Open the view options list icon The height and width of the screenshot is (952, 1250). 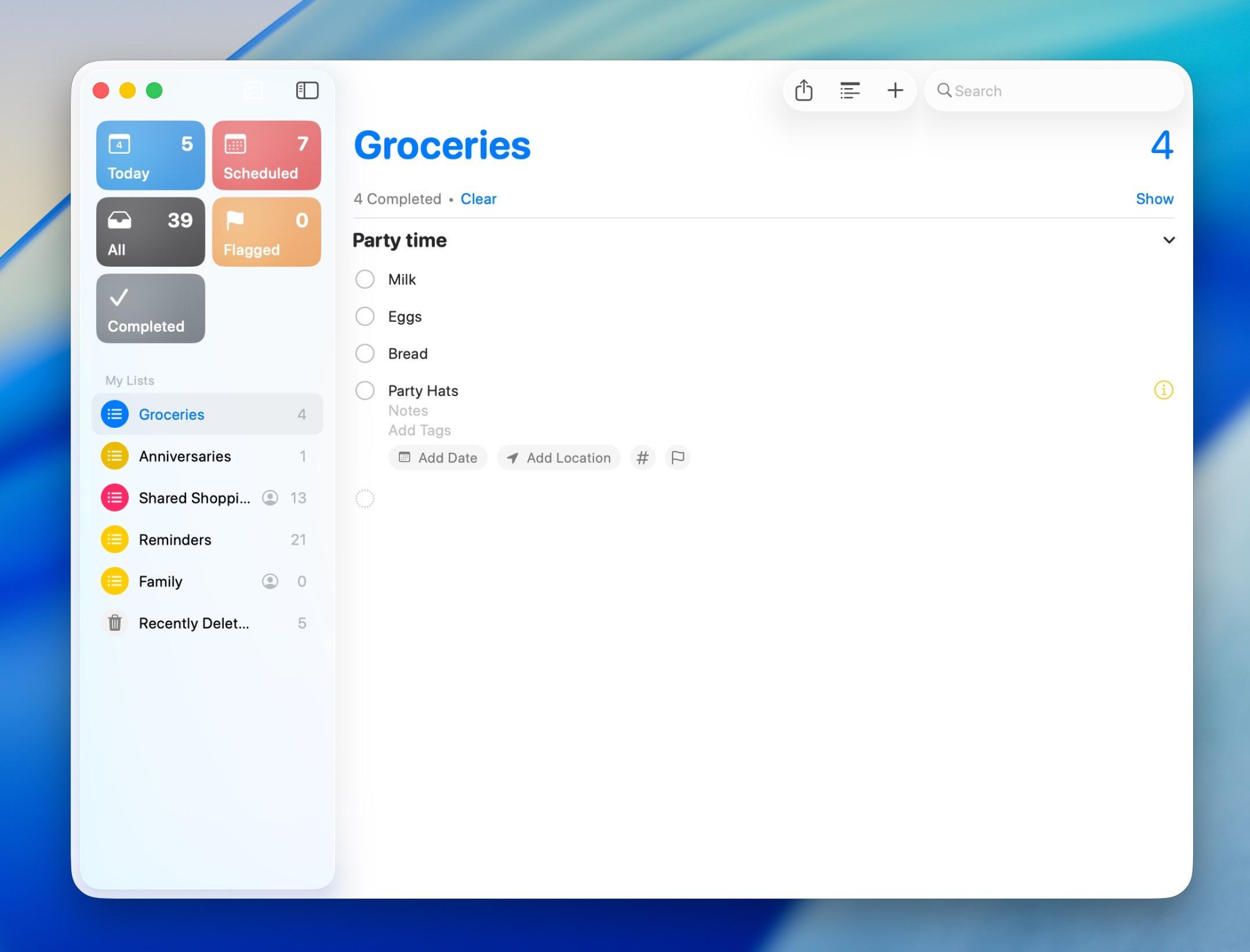click(849, 91)
